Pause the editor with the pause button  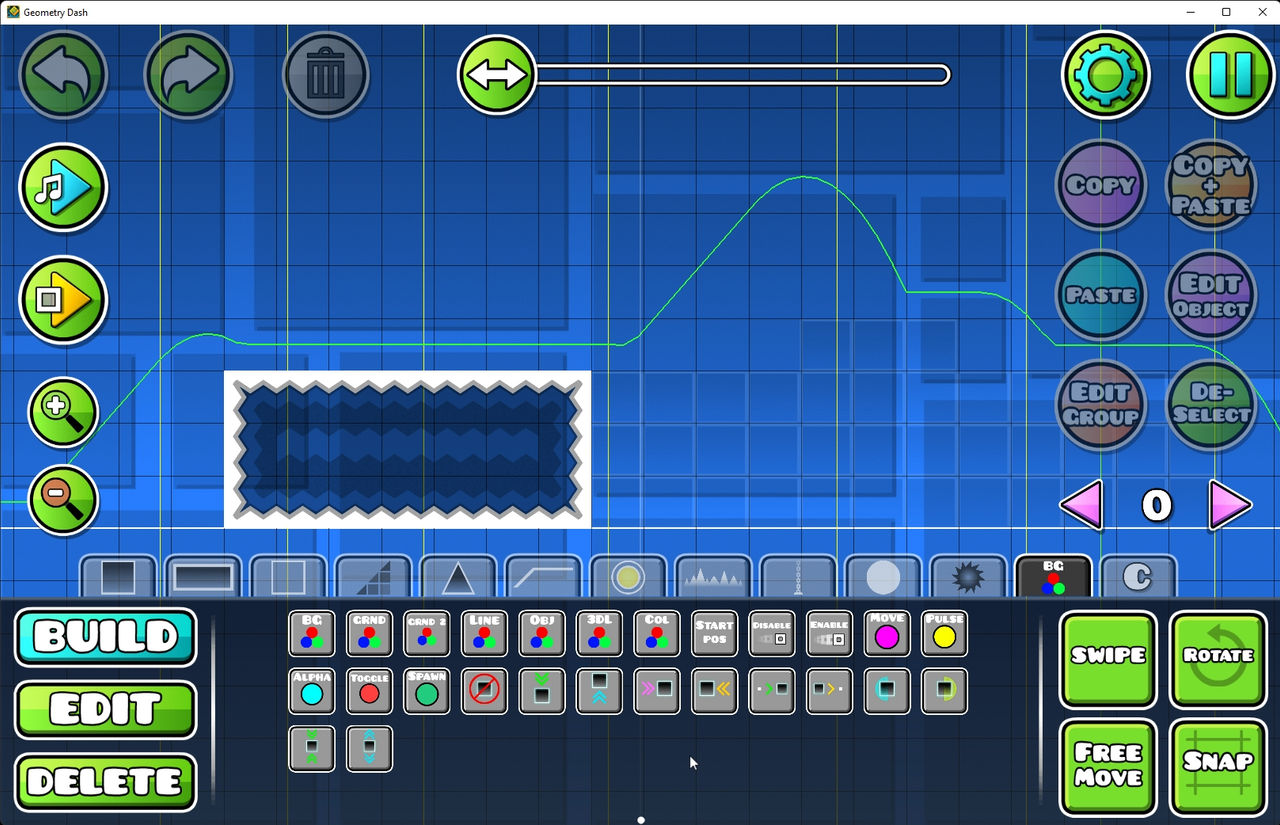point(1231,75)
